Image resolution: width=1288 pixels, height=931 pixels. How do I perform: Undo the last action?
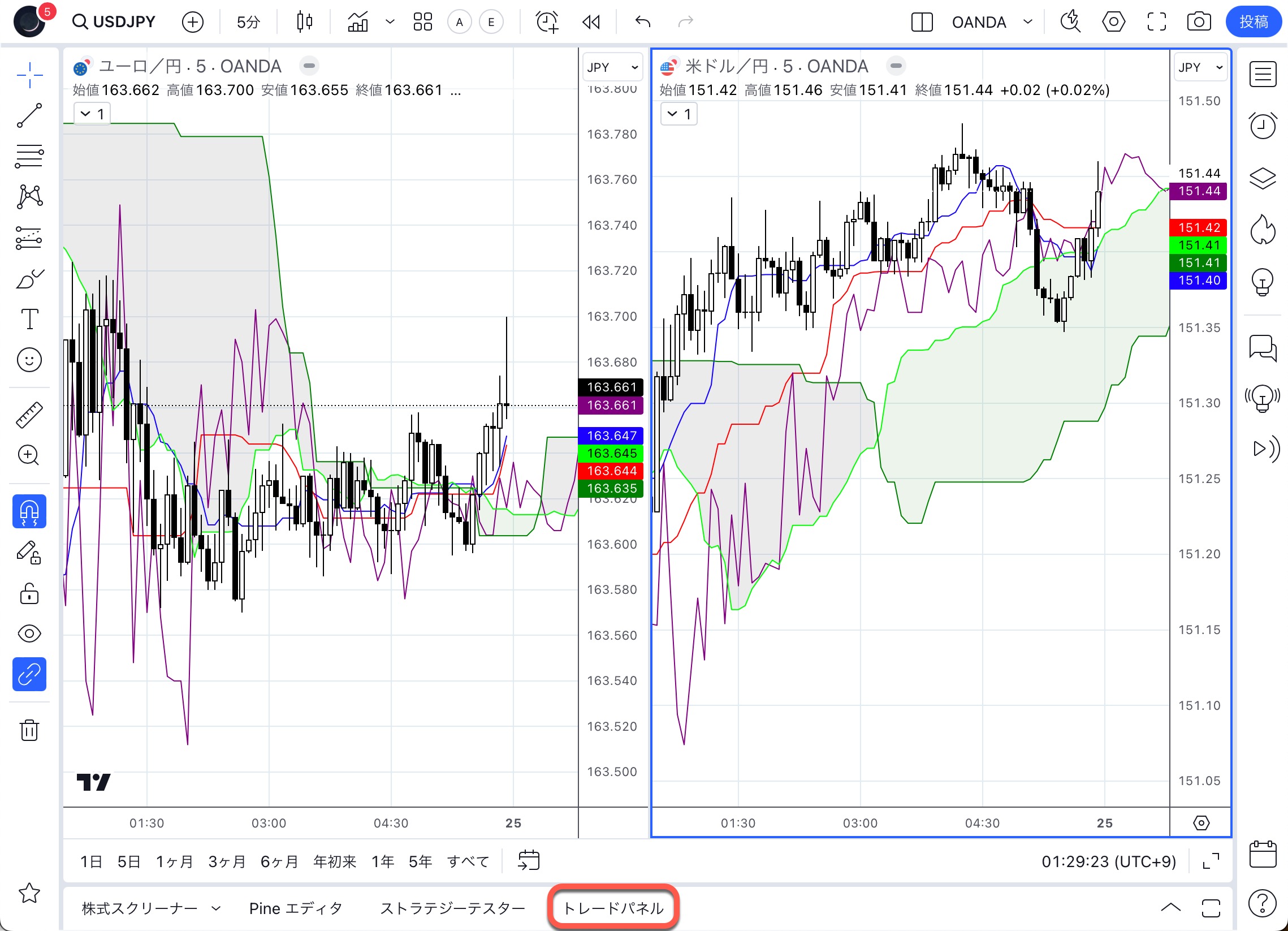click(x=643, y=22)
